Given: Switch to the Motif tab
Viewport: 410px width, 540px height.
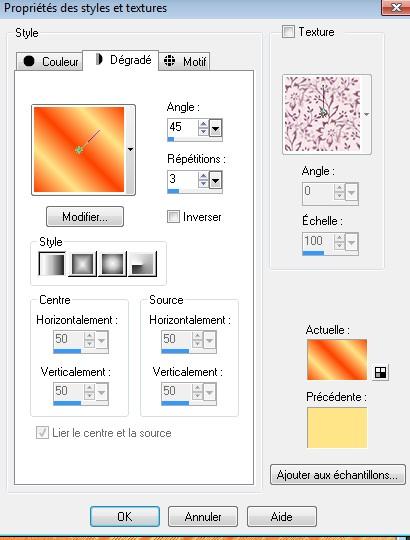Looking at the screenshot, I should [184, 62].
